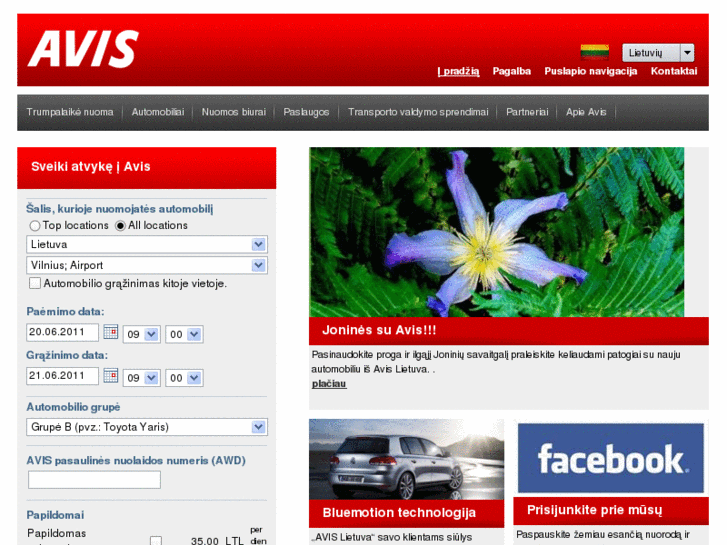Open the Paslaugos menu
The image size is (727, 545).
click(306, 112)
